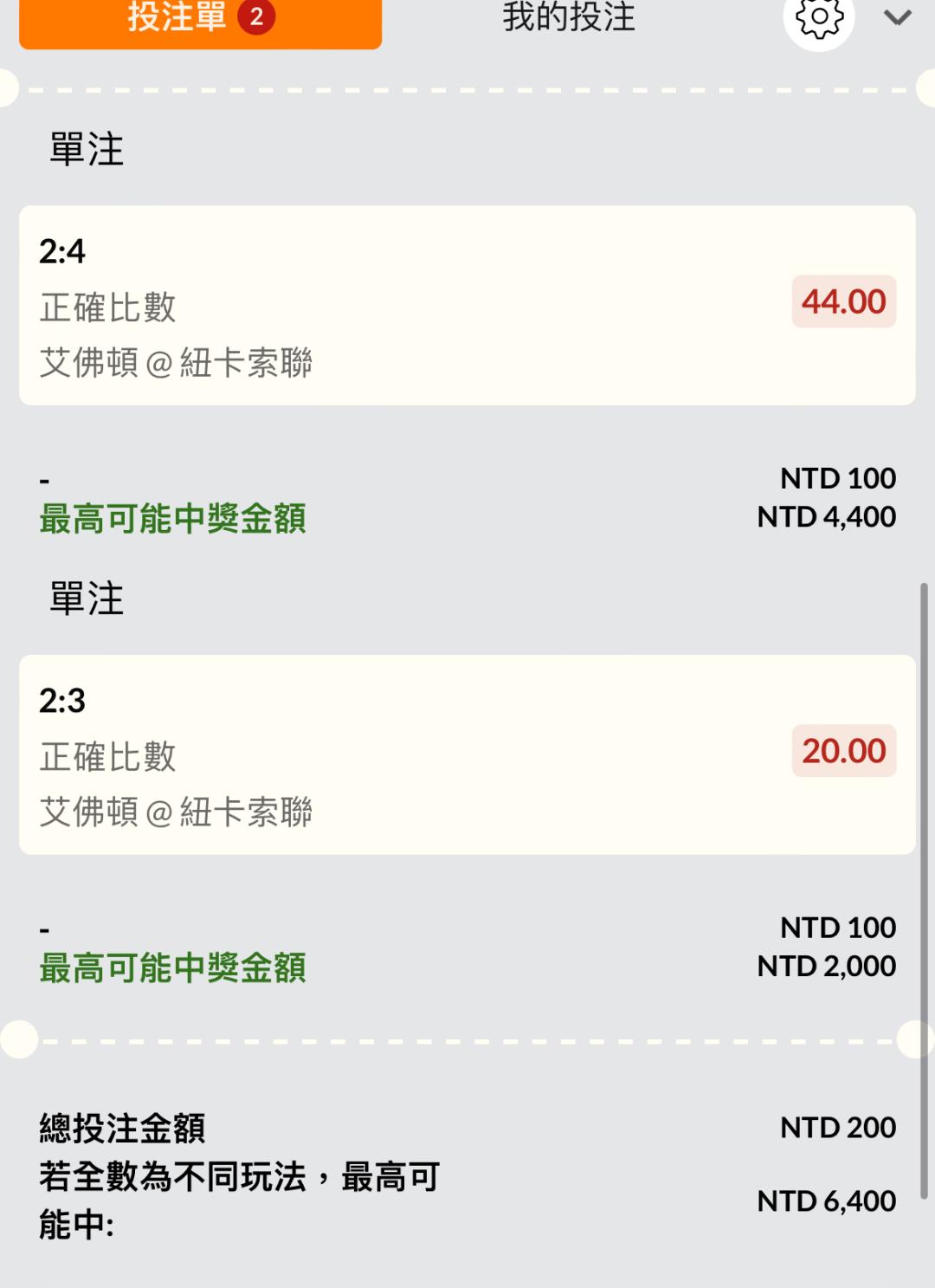Click the NTD 4,400 maximum payout

coord(826,517)
